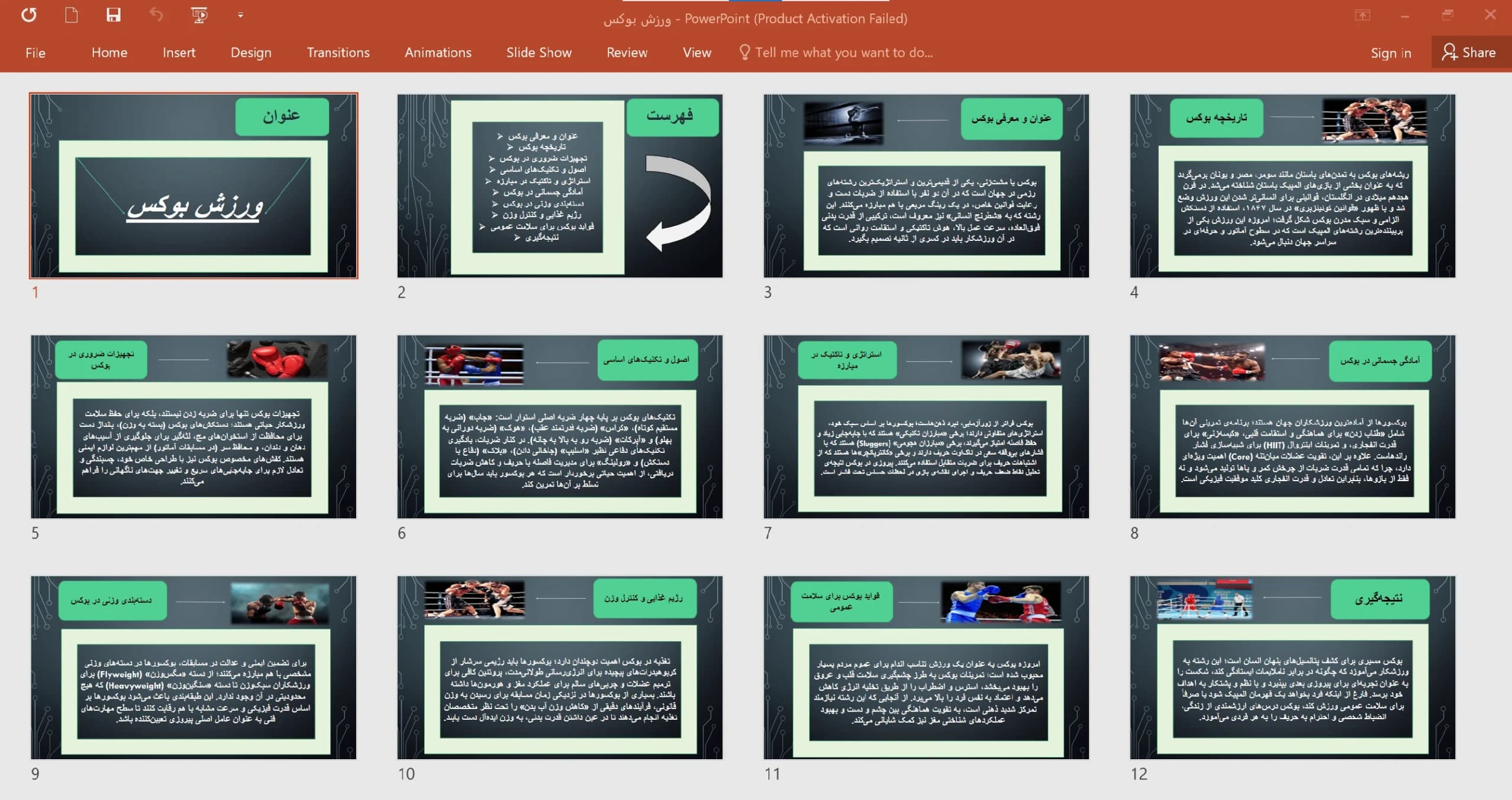
Task: Click the Sign in link
Action: pos(1391,53)
